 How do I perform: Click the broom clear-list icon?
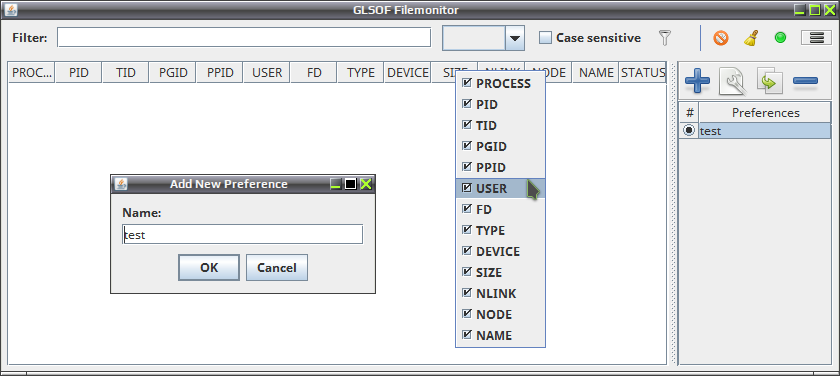point(752,38)
